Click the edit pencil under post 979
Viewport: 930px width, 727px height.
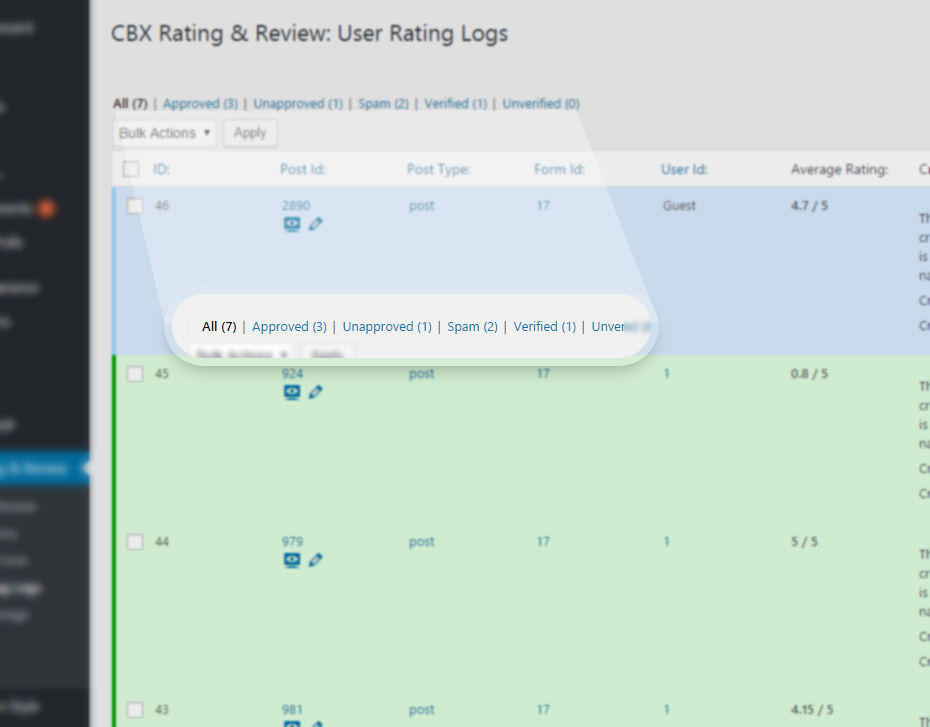click(x=316, y=560)
